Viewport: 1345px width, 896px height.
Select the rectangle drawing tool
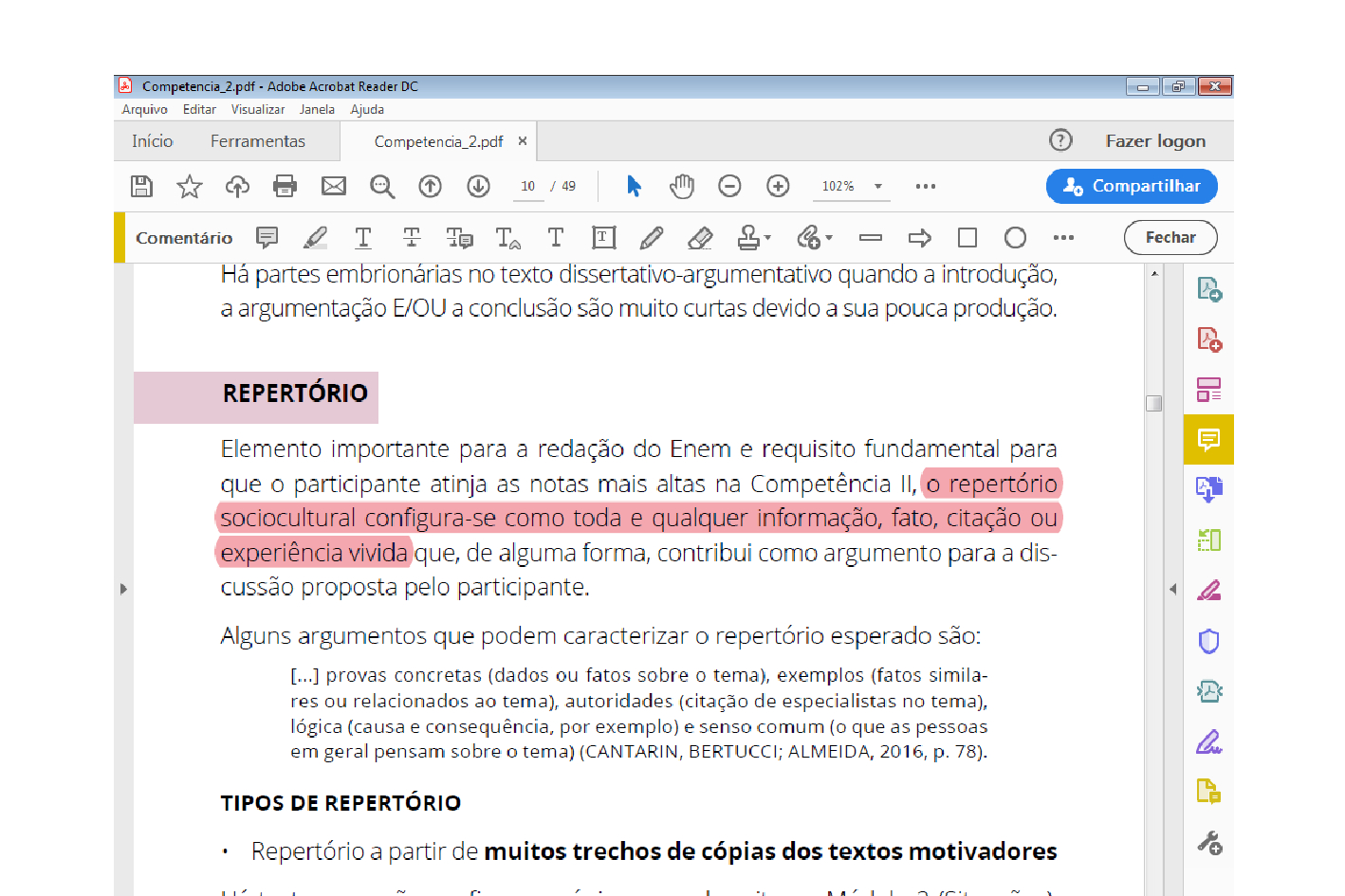pyautogui.click(x=967, y=237)
